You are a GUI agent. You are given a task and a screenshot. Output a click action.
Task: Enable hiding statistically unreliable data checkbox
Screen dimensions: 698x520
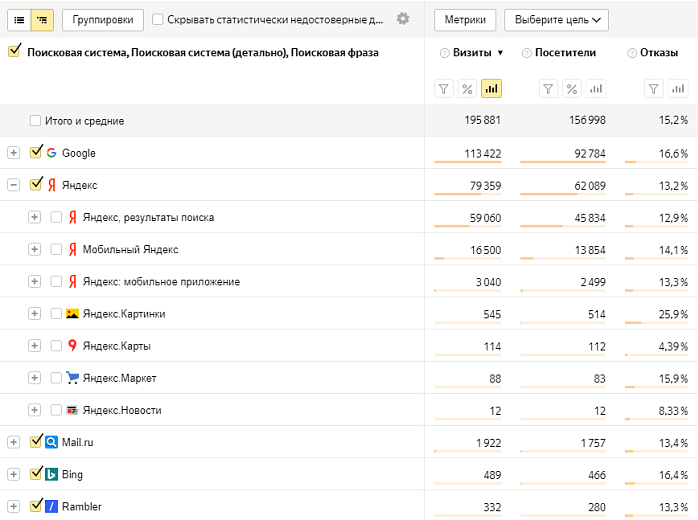click(x=158, y=19)
